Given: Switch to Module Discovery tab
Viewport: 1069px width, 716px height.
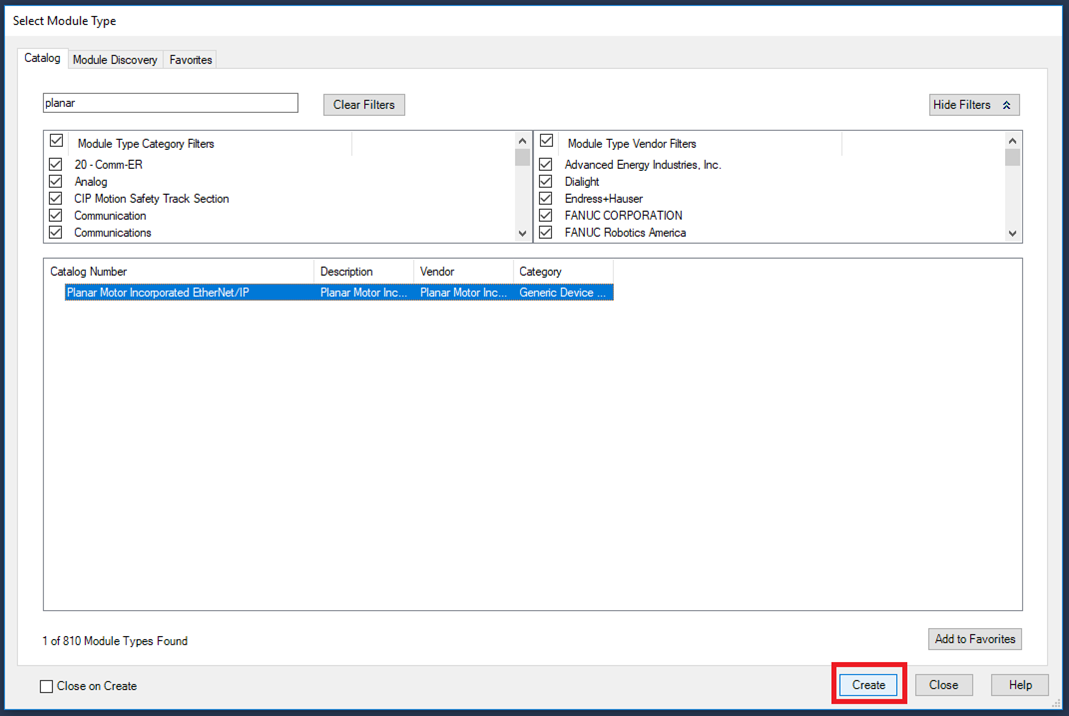Looking at the screenshot, I should pyautogui.click(x=115, y=60).
